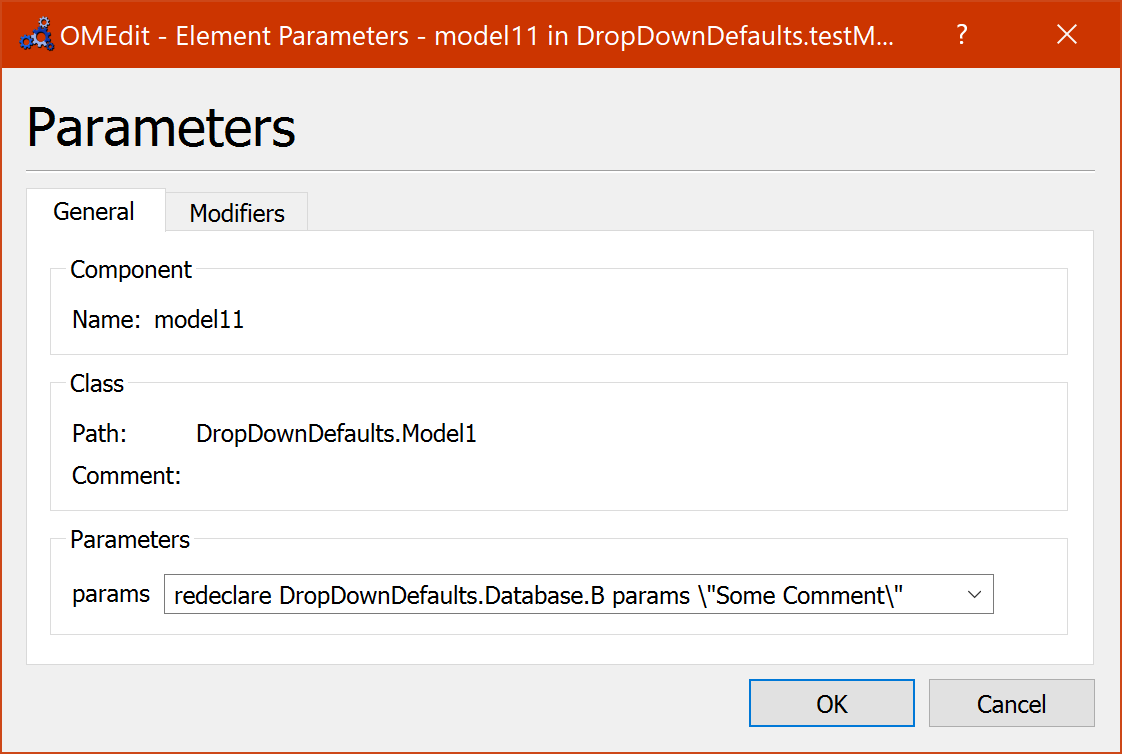Dismiss the dialog using Cancel
The height and width of the screenshot is (754, 1122).
click(1011, 703)
